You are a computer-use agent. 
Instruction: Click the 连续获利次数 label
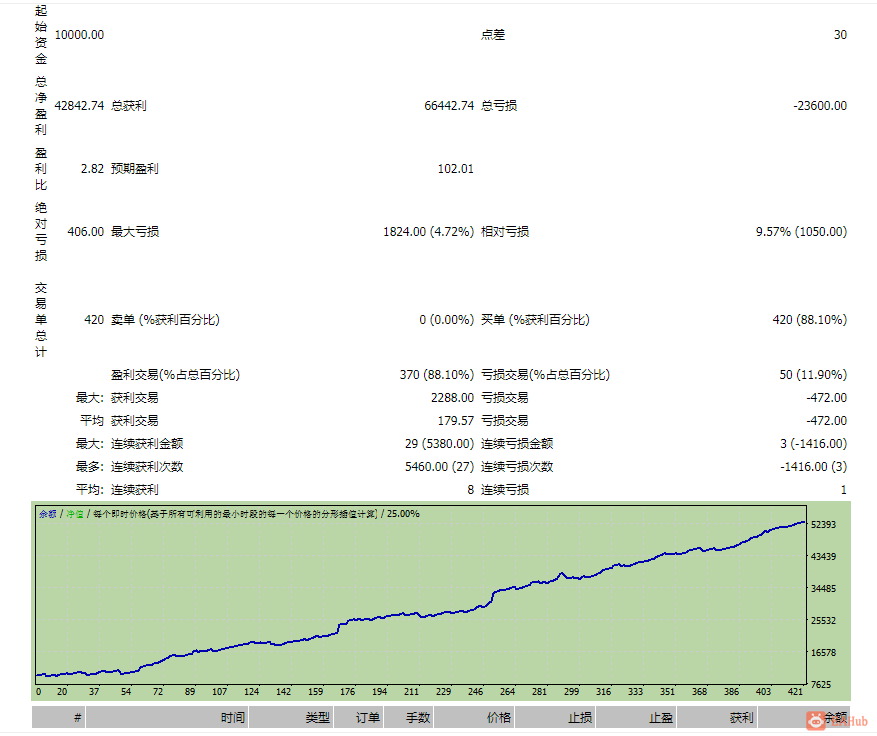[147, 466]
